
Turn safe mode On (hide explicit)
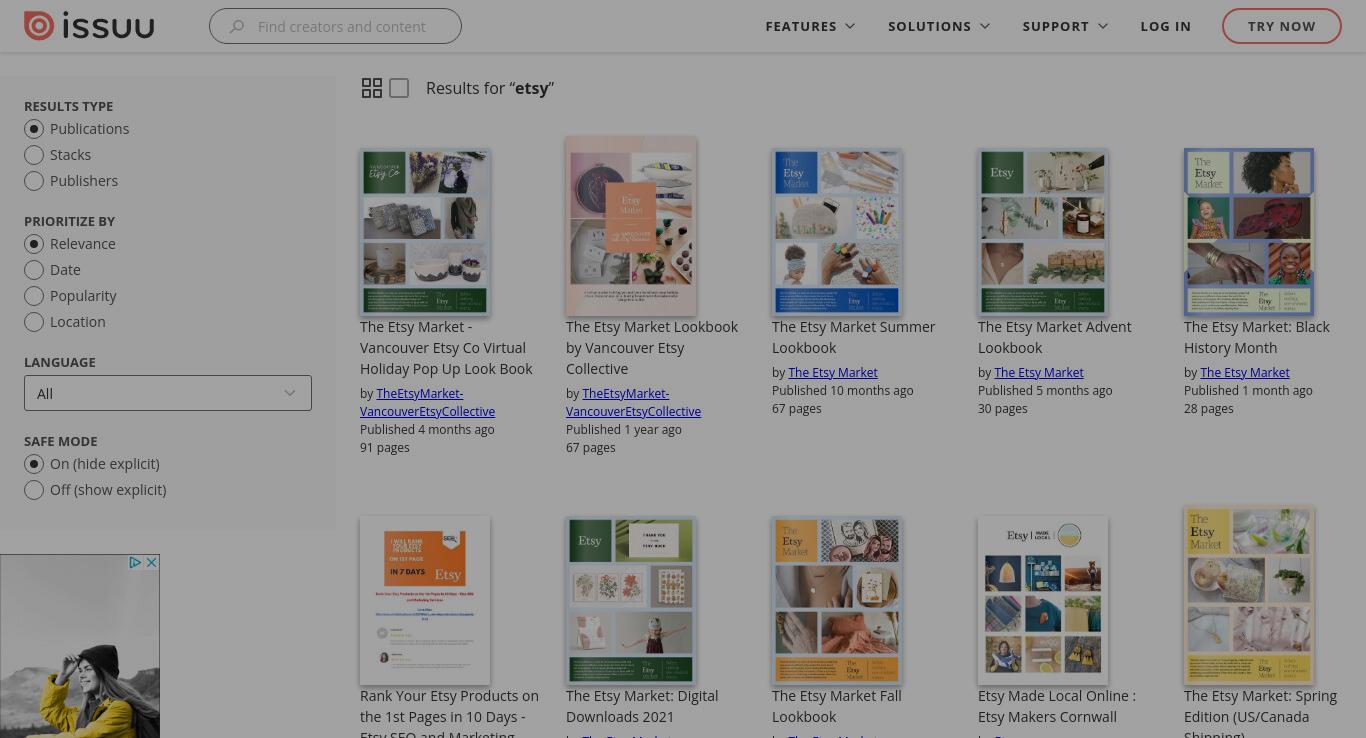(34, 464)
